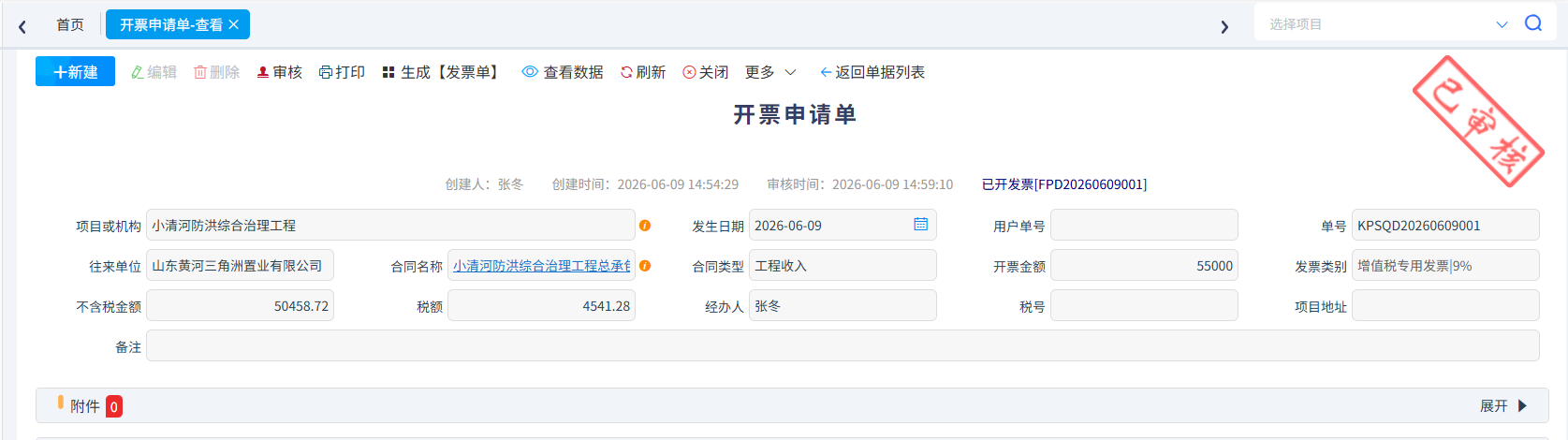Go back via 返回单据列表

point(872,72)
